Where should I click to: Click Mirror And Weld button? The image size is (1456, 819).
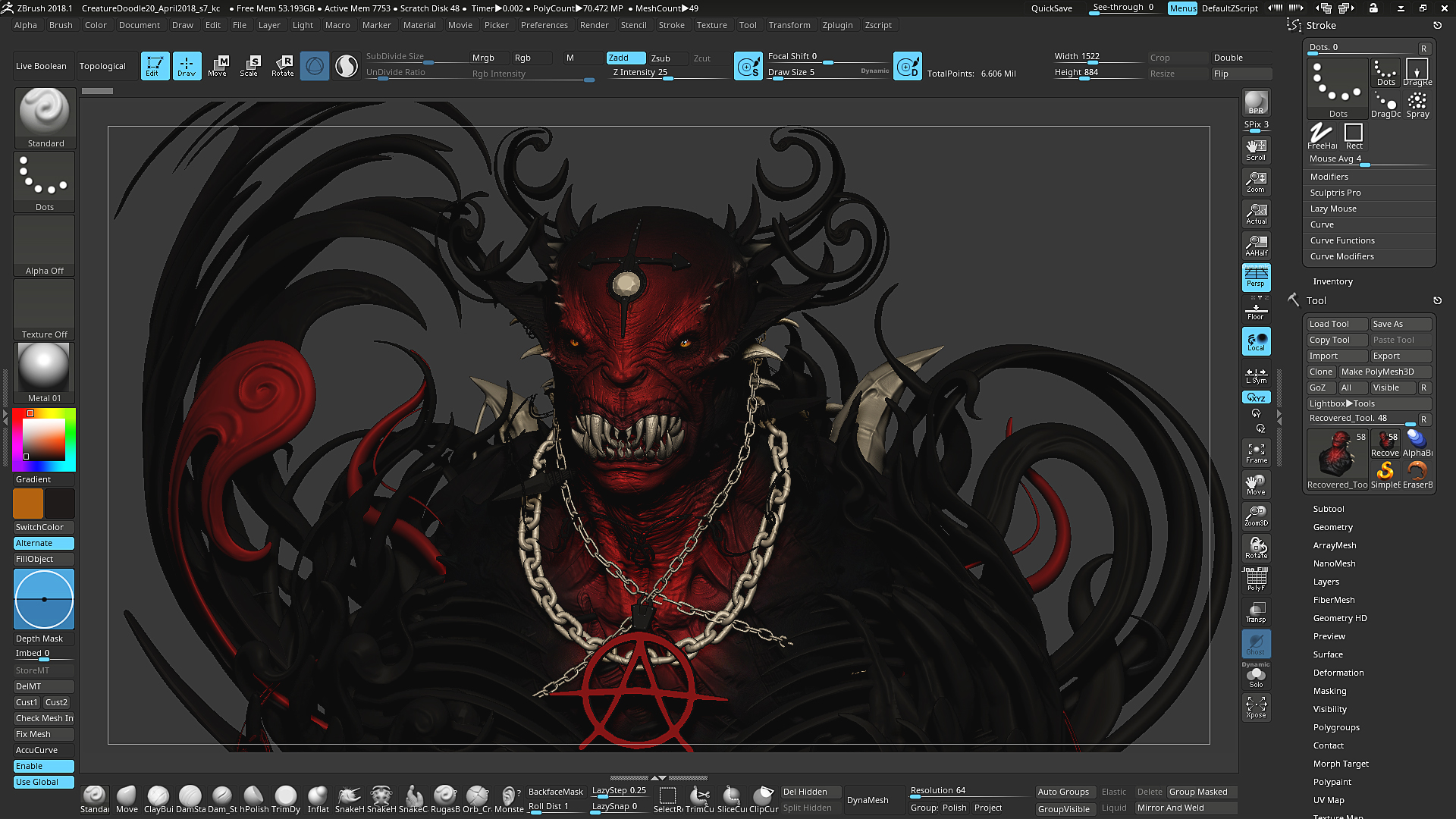1186,808
